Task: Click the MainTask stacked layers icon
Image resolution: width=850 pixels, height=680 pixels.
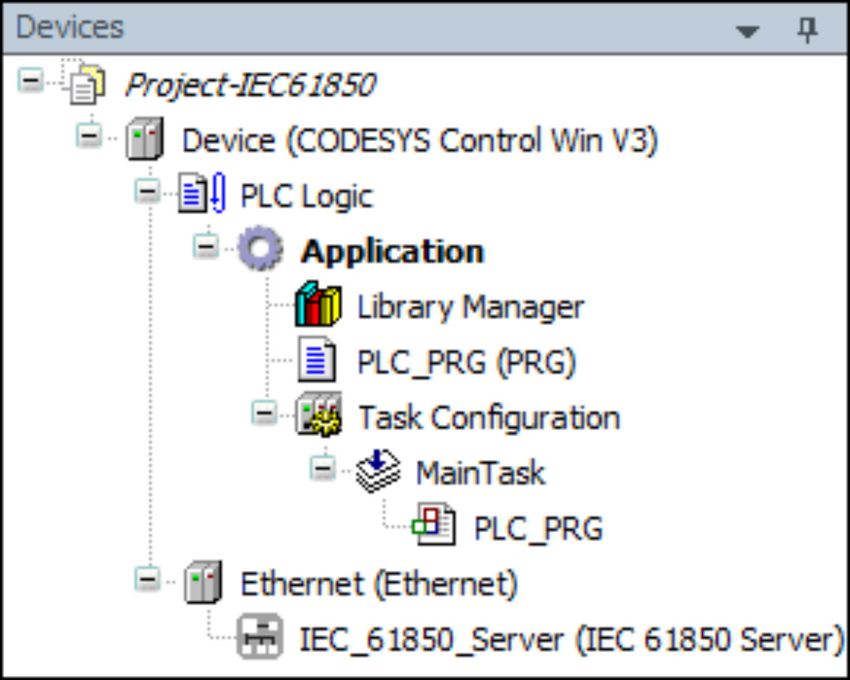Action: pyautogui.click(x=378, y=471)
